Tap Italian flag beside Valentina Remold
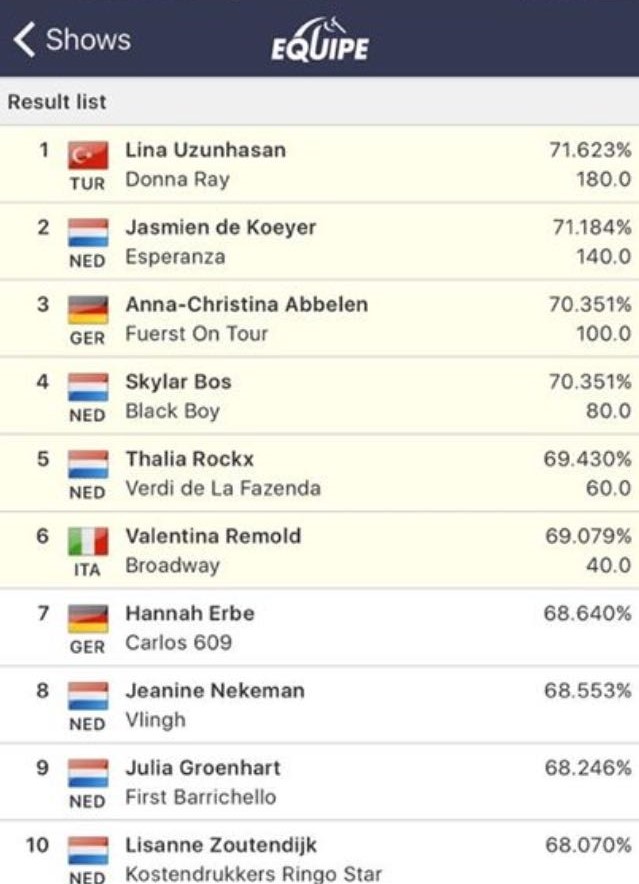Image resolution: width=639 pixels, height=884 pixels. (87, 541)
